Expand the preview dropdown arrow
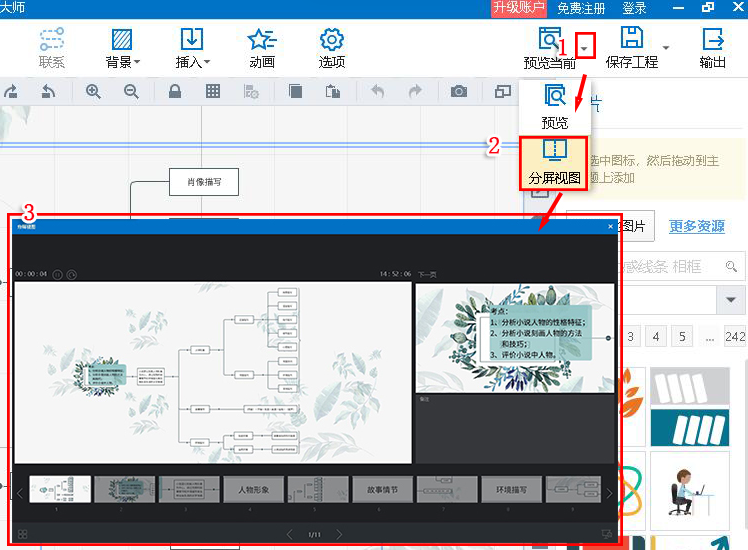748x550 pixels. pyautogui.click(x=587, y=45)
